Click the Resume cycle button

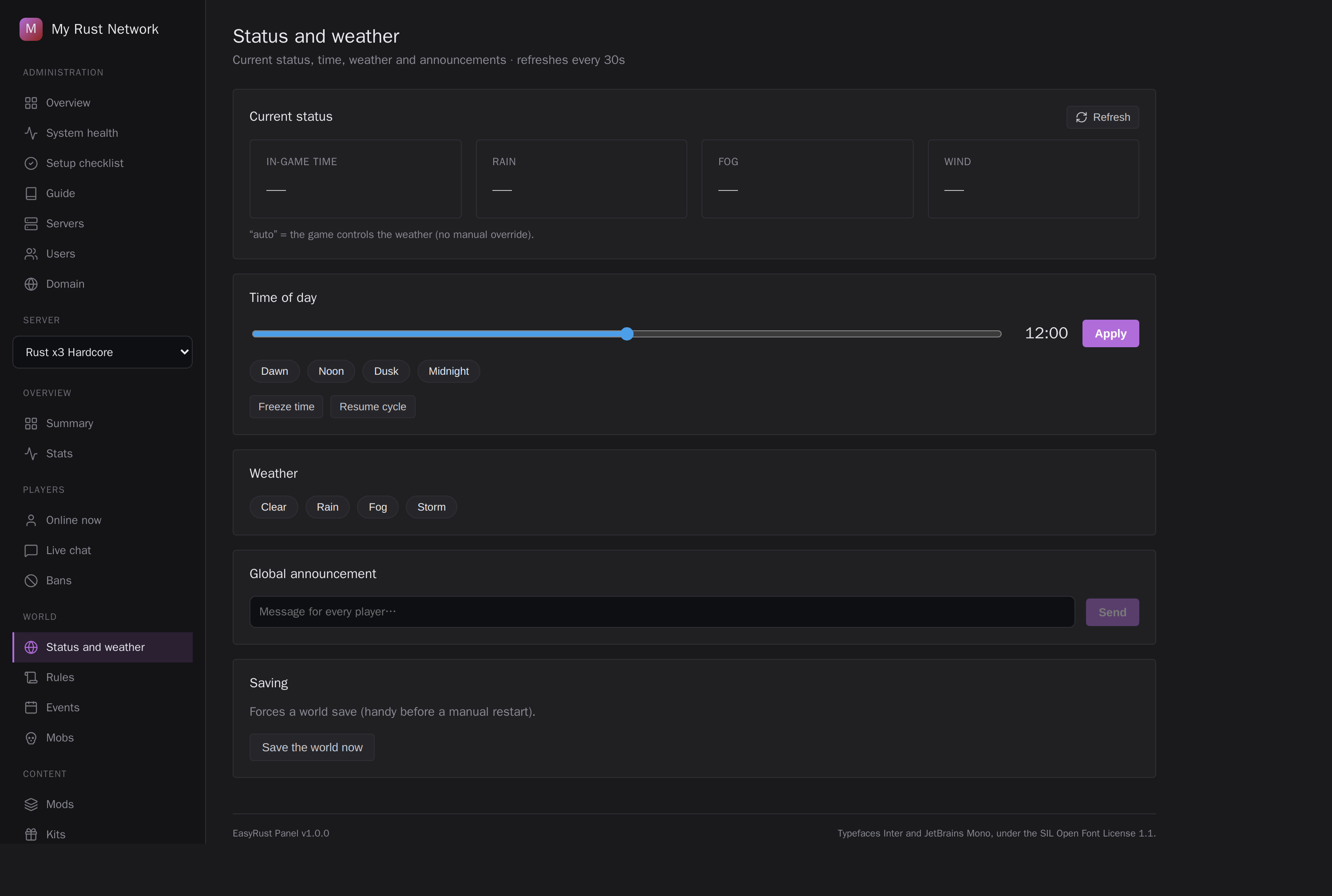point(373,406)
